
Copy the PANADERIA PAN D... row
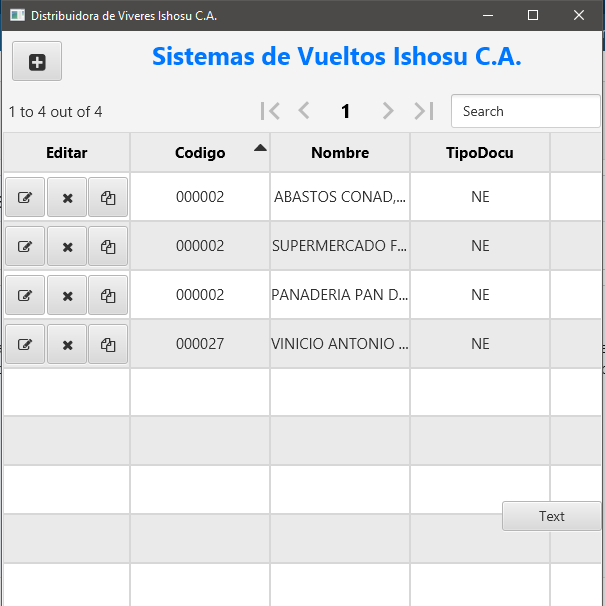tap(108, 295)
